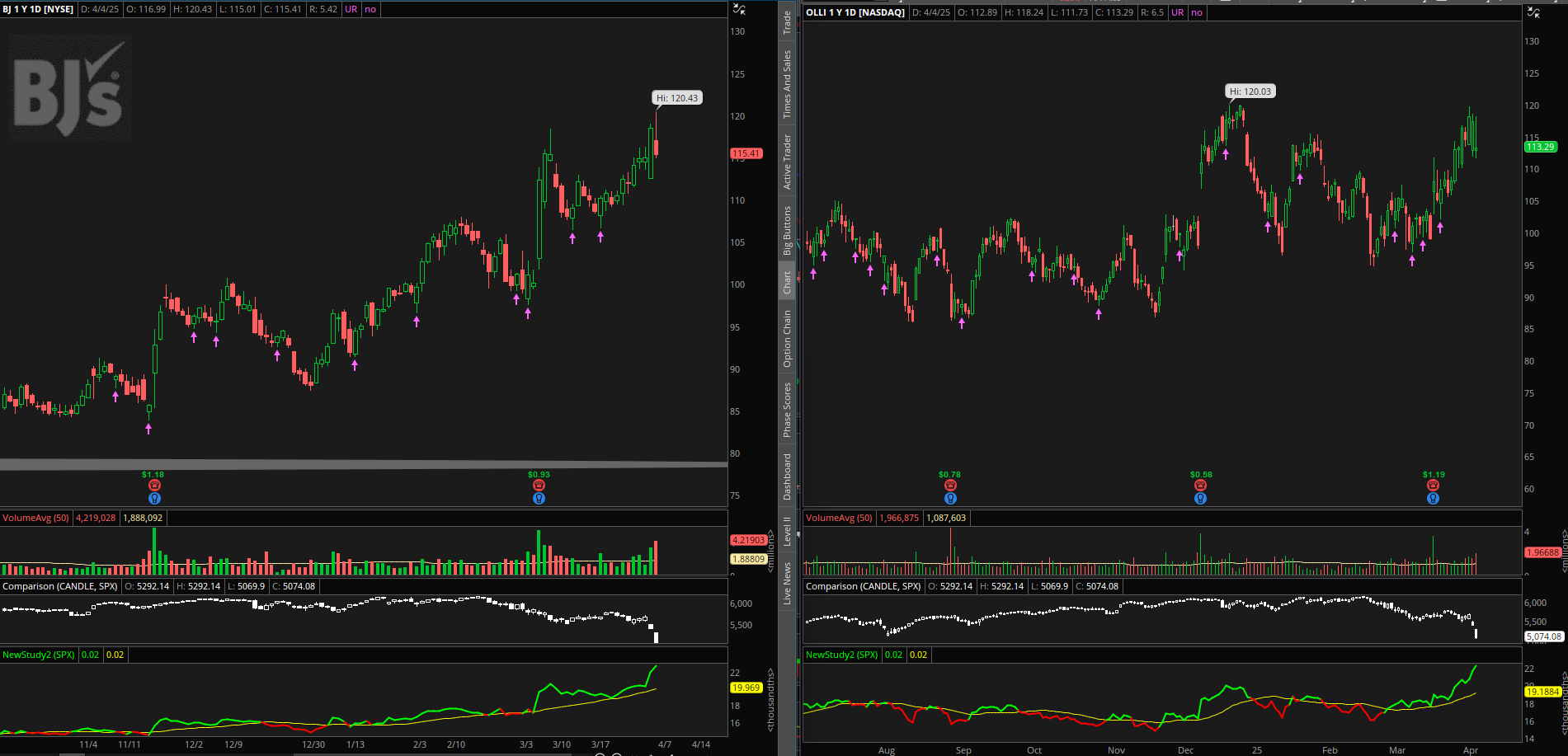Open the Option Chain tab
The image size is (1568, 756).
click(x=787, y=339)
